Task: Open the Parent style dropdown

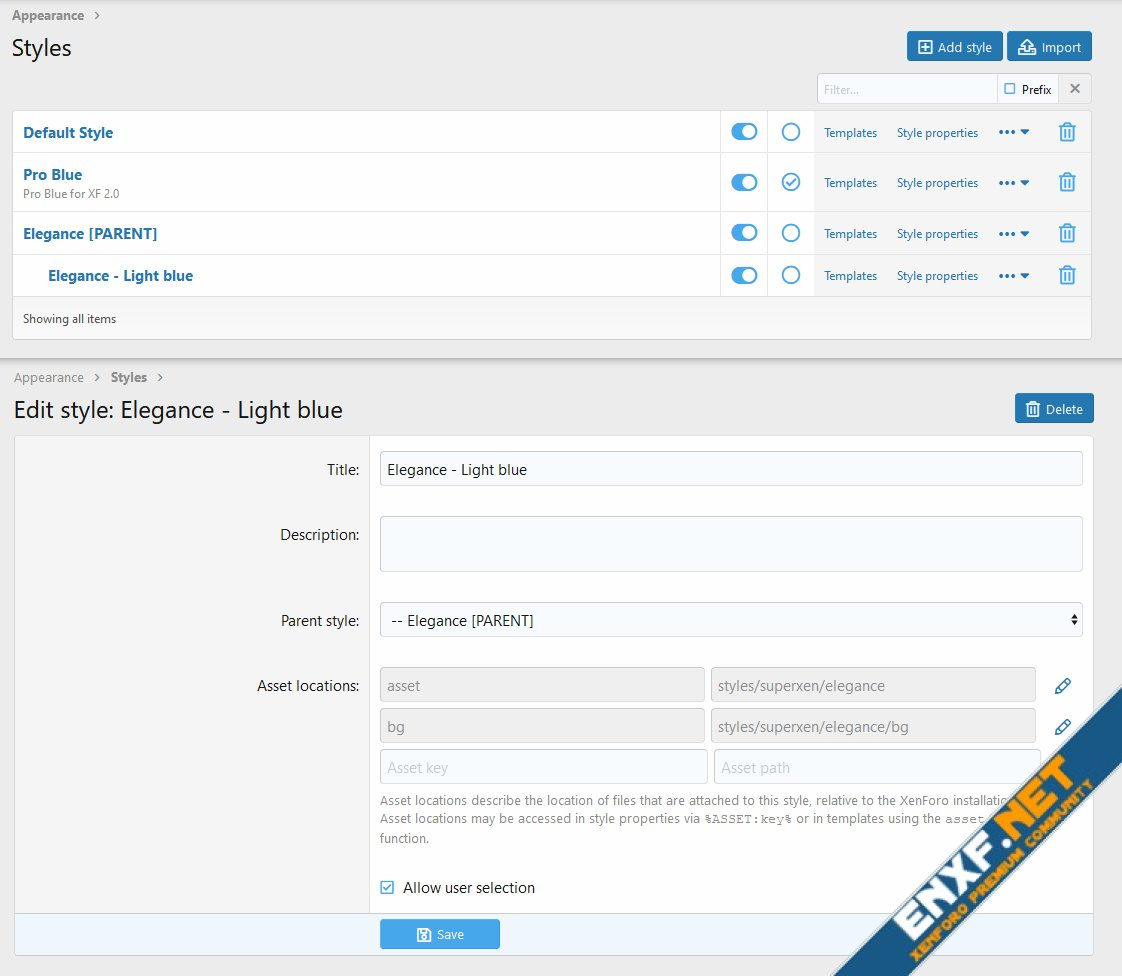Action: (731, 620)
